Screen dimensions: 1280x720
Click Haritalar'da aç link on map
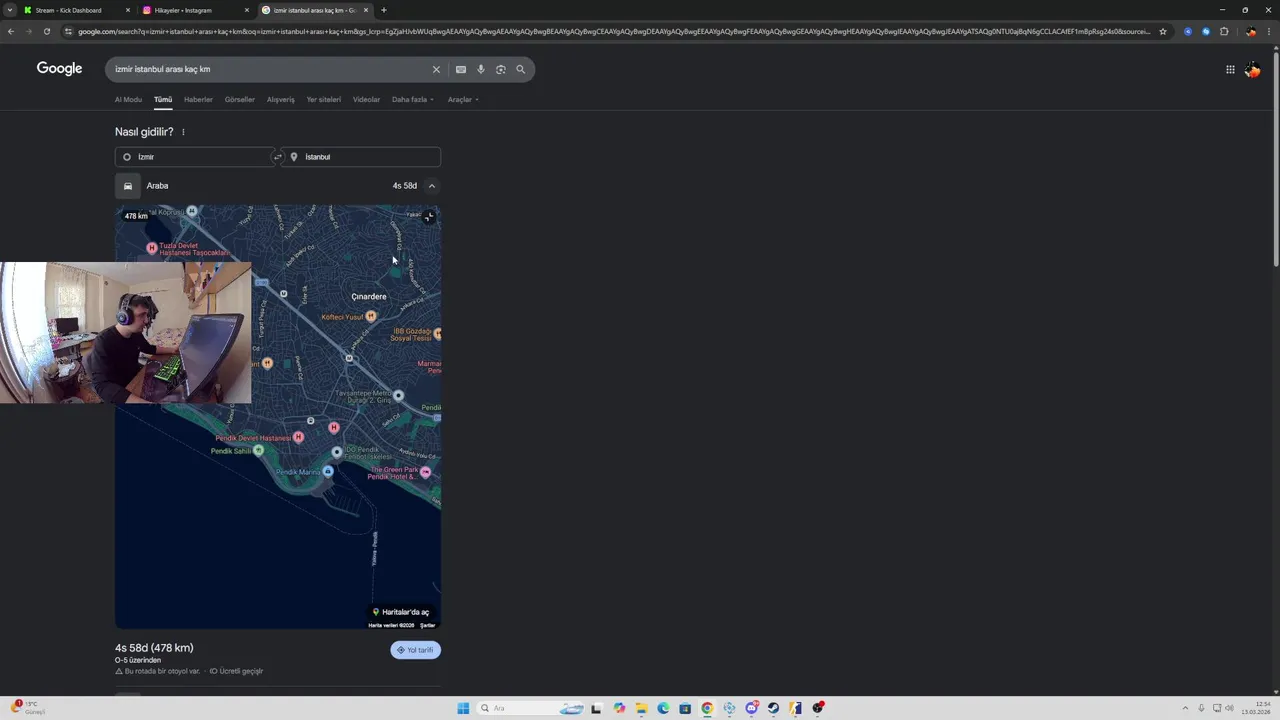coord(401,612)
